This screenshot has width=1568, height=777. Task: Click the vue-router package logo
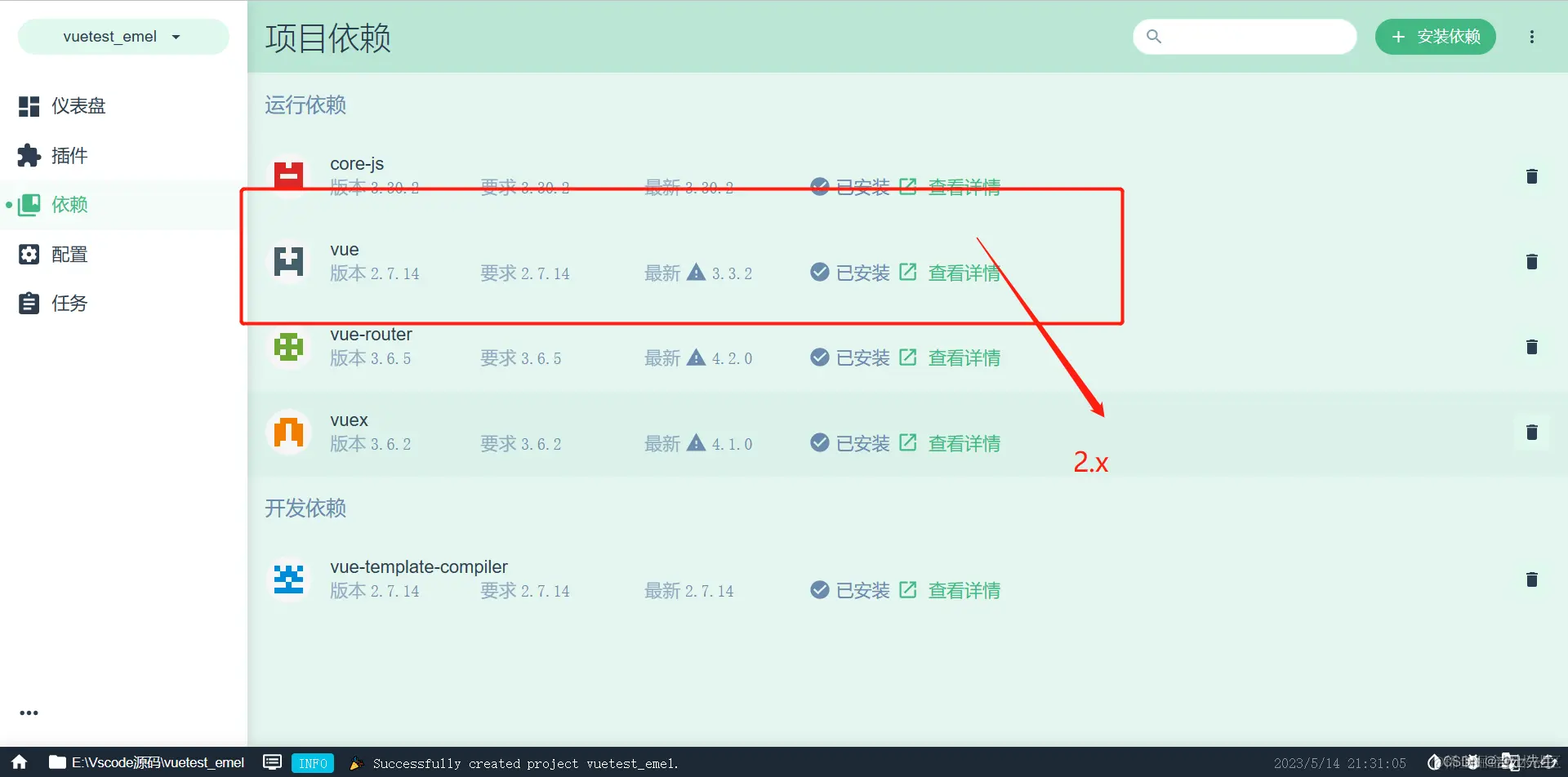pyautogui.click(x=288, y=347)
